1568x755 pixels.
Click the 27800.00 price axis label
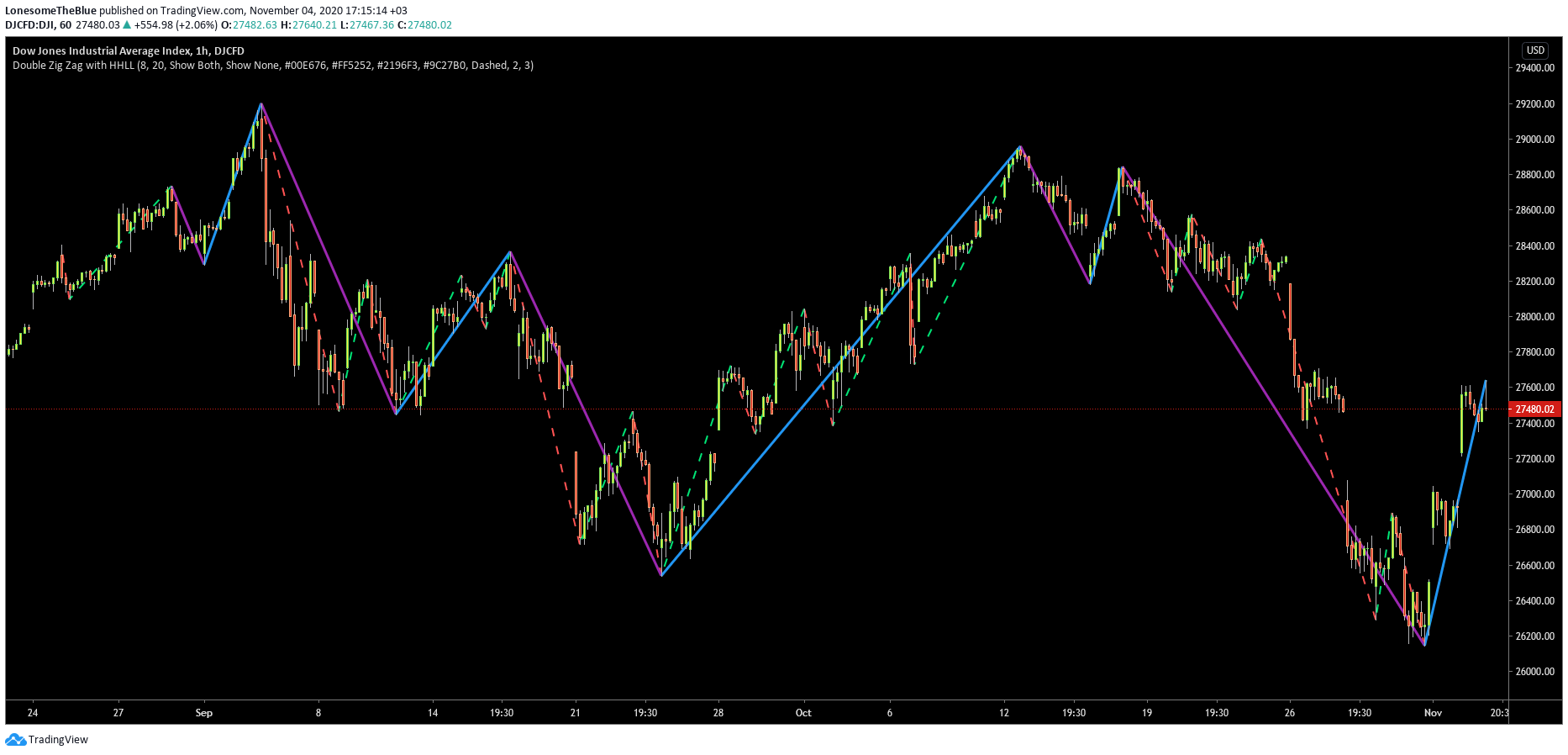click(1534, 352)
